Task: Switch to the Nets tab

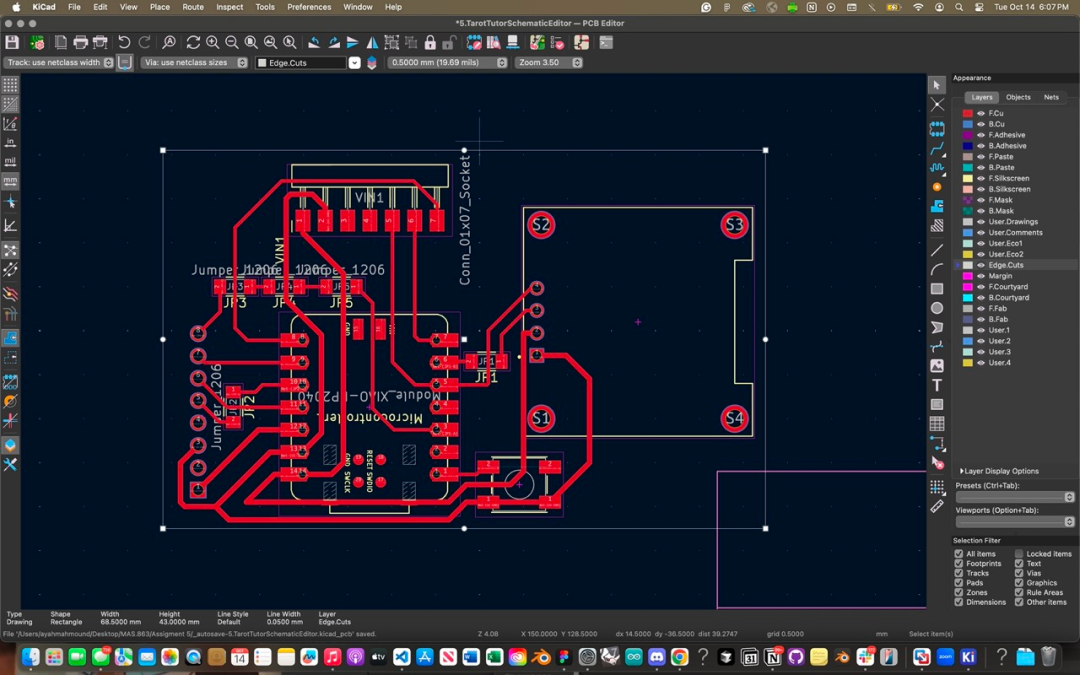Action: [x=1051, y=97]
